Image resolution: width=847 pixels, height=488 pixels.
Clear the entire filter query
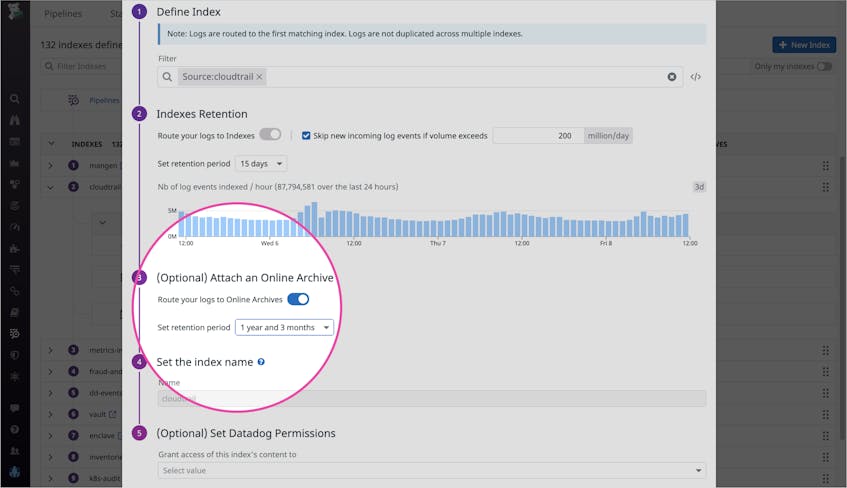[671, 77]
